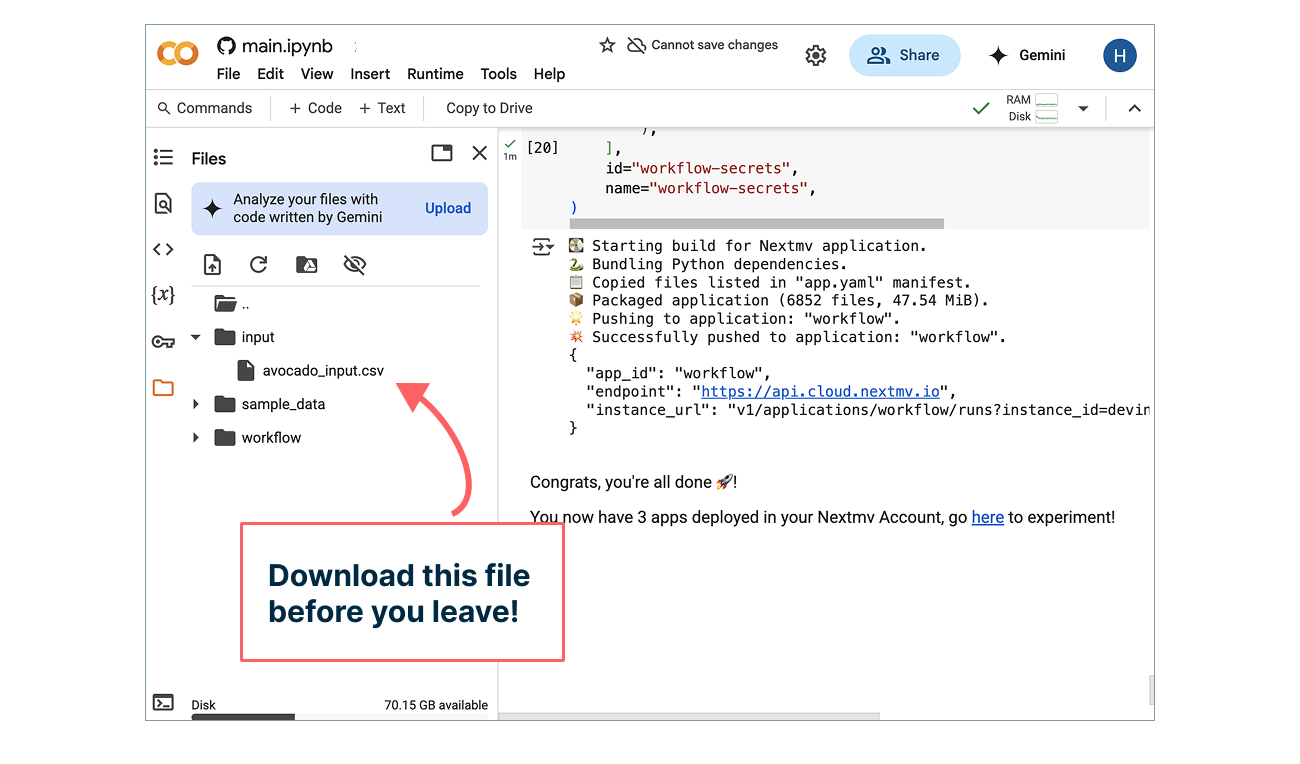Open the View menu
1300x764 pixels.
317,74
